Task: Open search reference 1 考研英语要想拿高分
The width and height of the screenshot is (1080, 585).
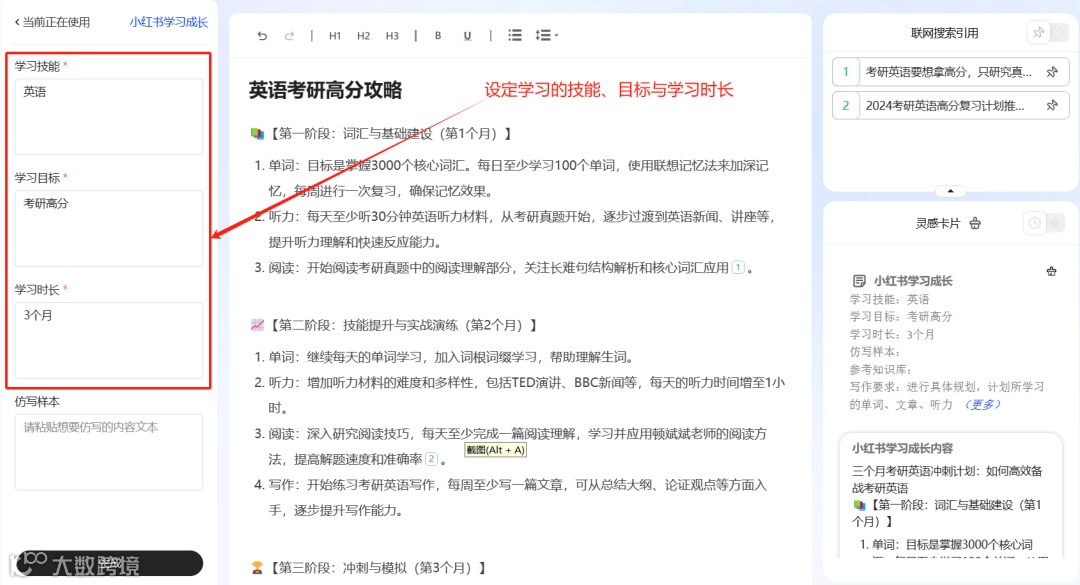Action: 948,72
